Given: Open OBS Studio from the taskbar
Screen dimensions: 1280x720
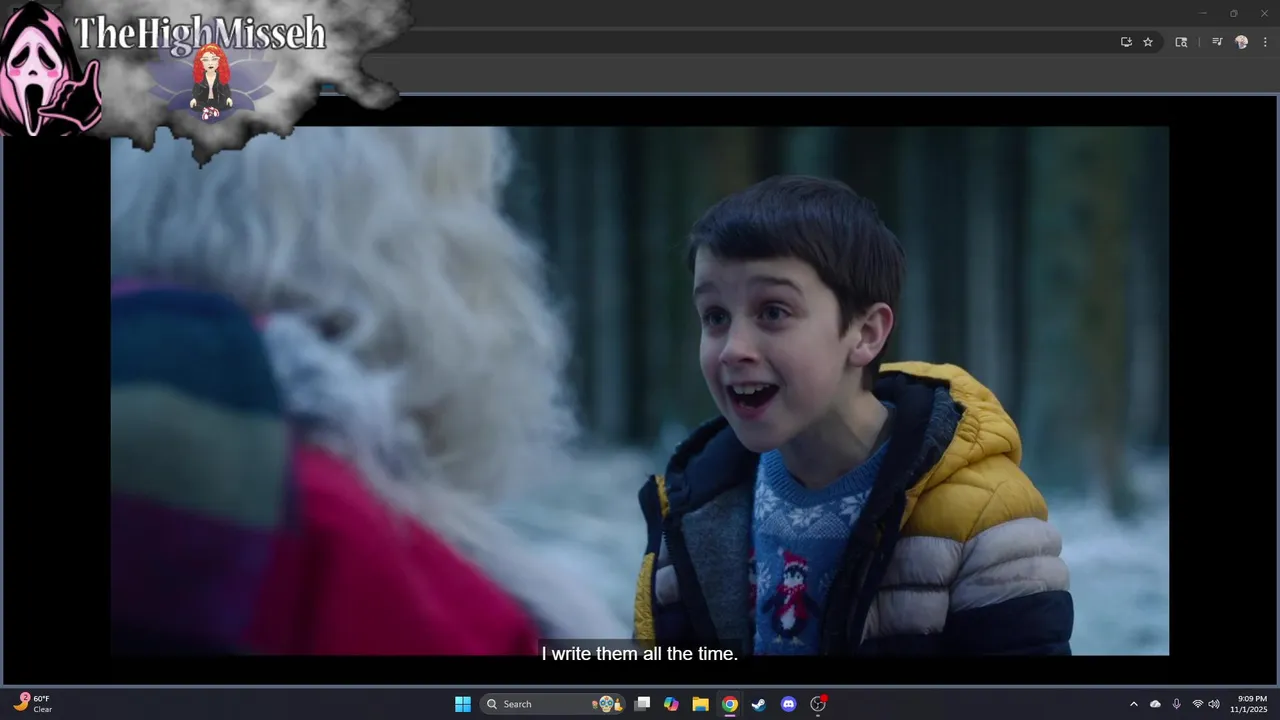Looking at the screenshot, I should pyautogui.click(x=818, y=704).
